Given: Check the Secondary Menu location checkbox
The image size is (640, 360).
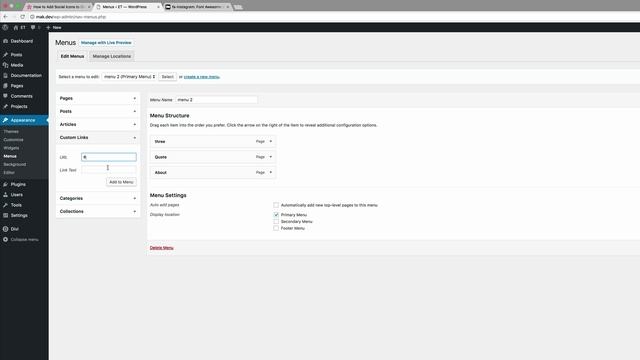Looking at the screenshot, I should (x=276, y=221).
